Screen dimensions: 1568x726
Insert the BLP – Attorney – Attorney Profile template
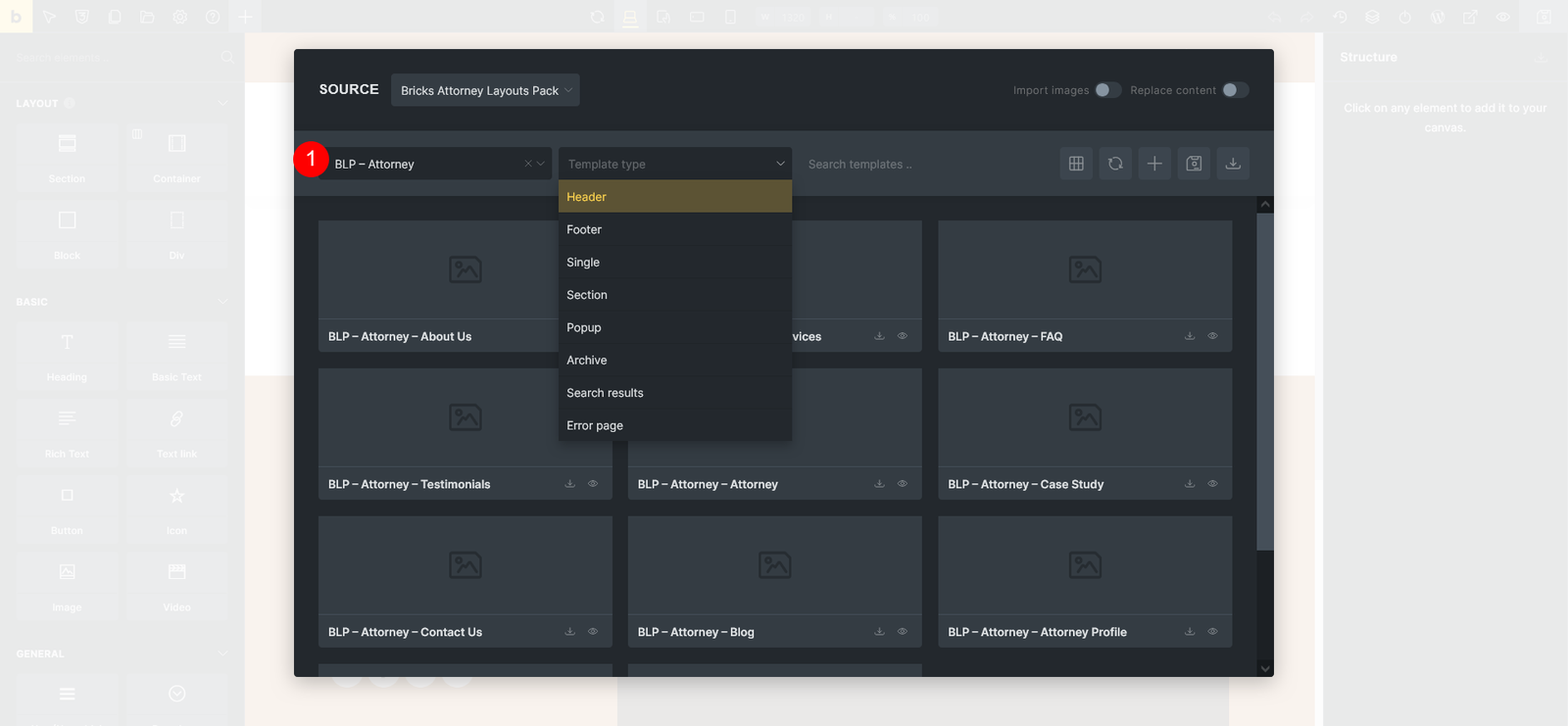tap(1190, 632)
